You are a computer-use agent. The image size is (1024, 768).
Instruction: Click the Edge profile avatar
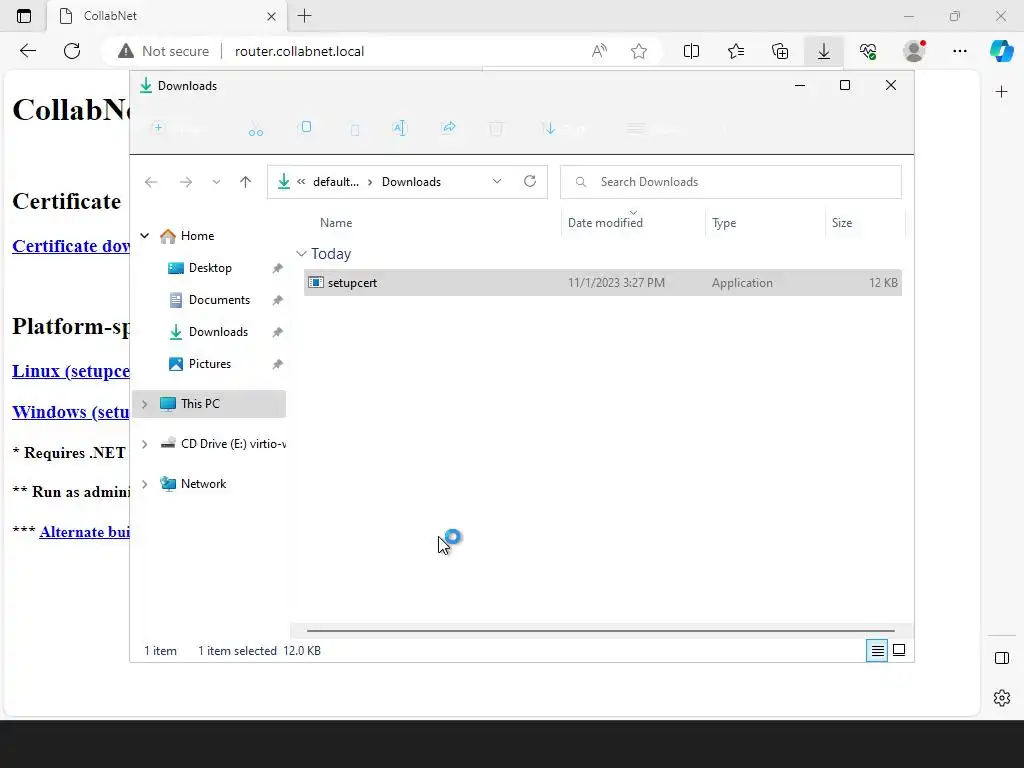pos(914,51)
